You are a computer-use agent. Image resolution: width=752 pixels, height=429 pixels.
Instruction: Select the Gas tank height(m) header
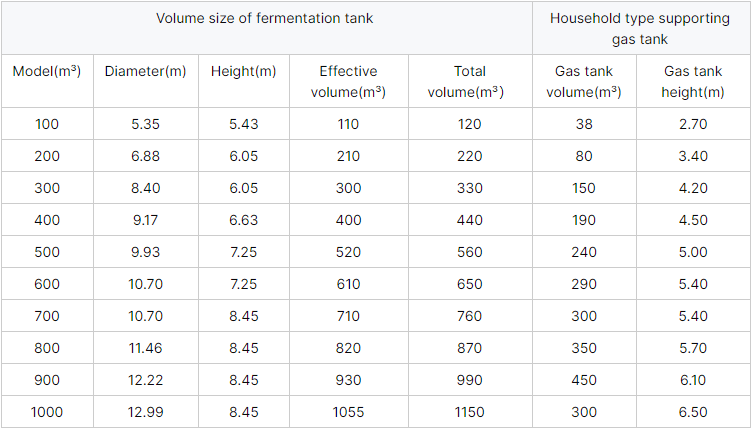click(x=693, y=82)
